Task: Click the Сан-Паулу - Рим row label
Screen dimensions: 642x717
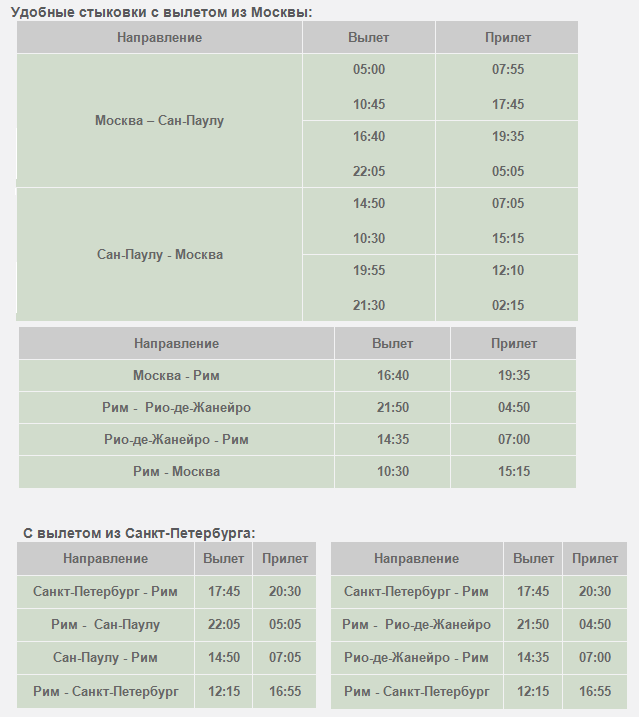Action: coord(105,658)
